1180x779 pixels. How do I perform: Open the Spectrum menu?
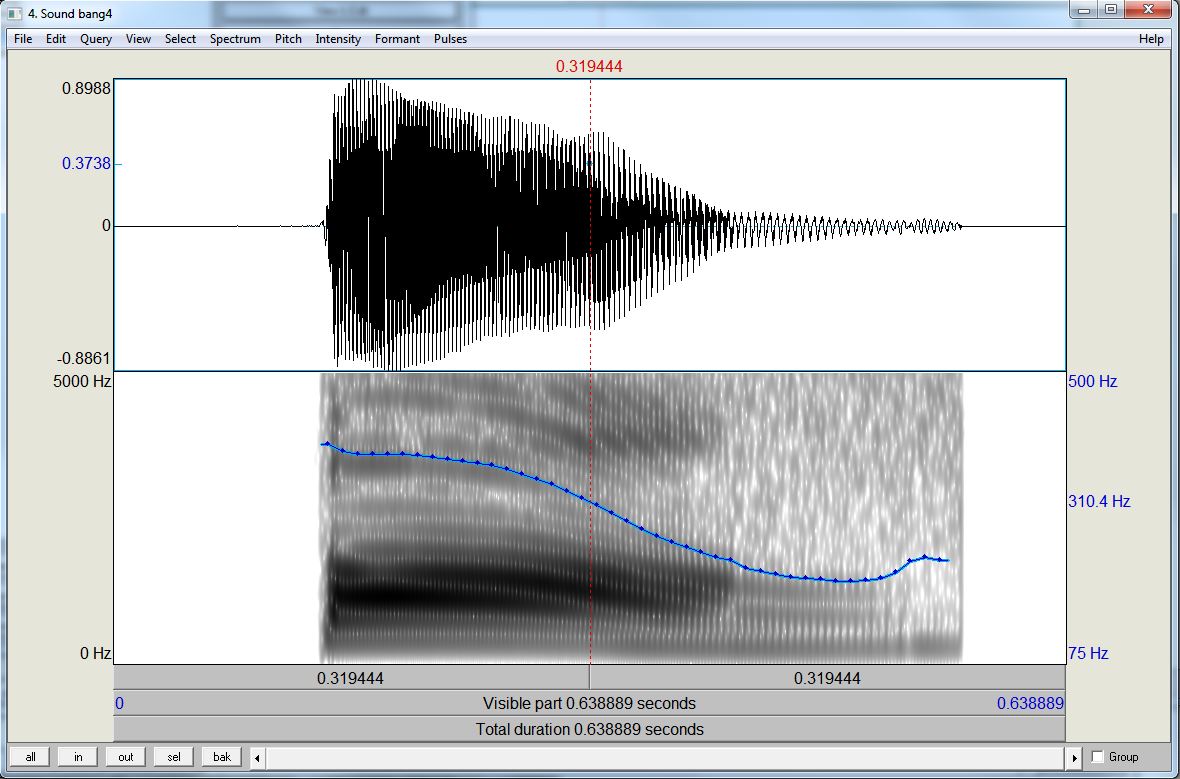pyautogui.click(x=236, y=39)
